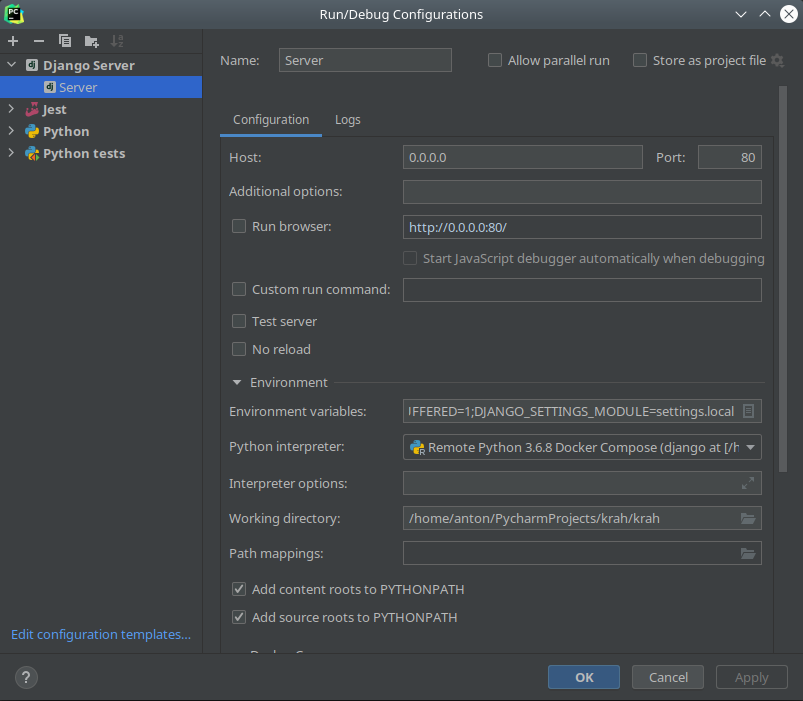Click the PyCharm logo icon
The height and width of the screenshot is (701, 803).
coord(14,14)
